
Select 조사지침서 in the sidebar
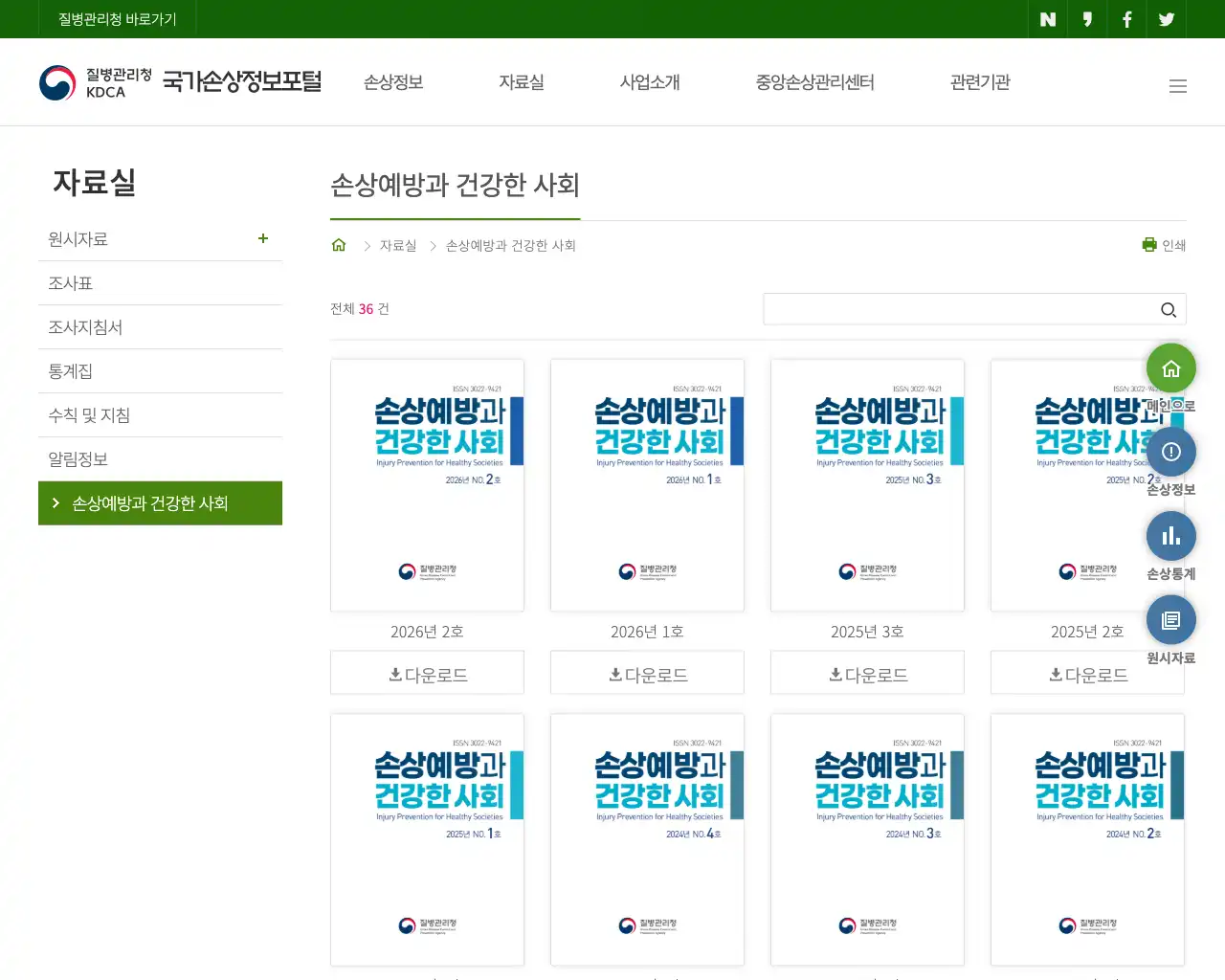pyautogui.click(x=160, y=327)
